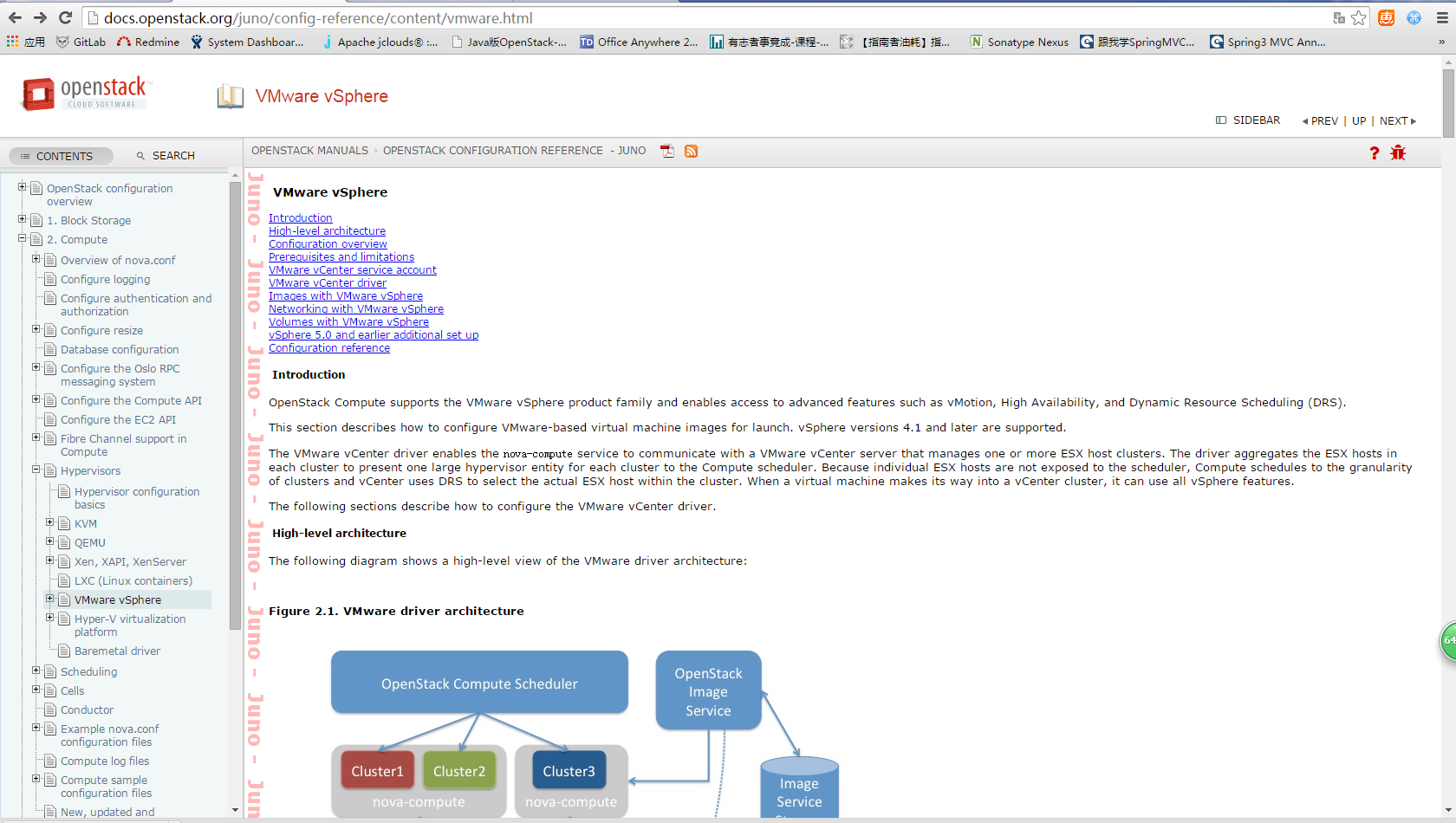Screen dimensions: 1456x823
Task: Open Configuration reference link
Action: (329, 348)
